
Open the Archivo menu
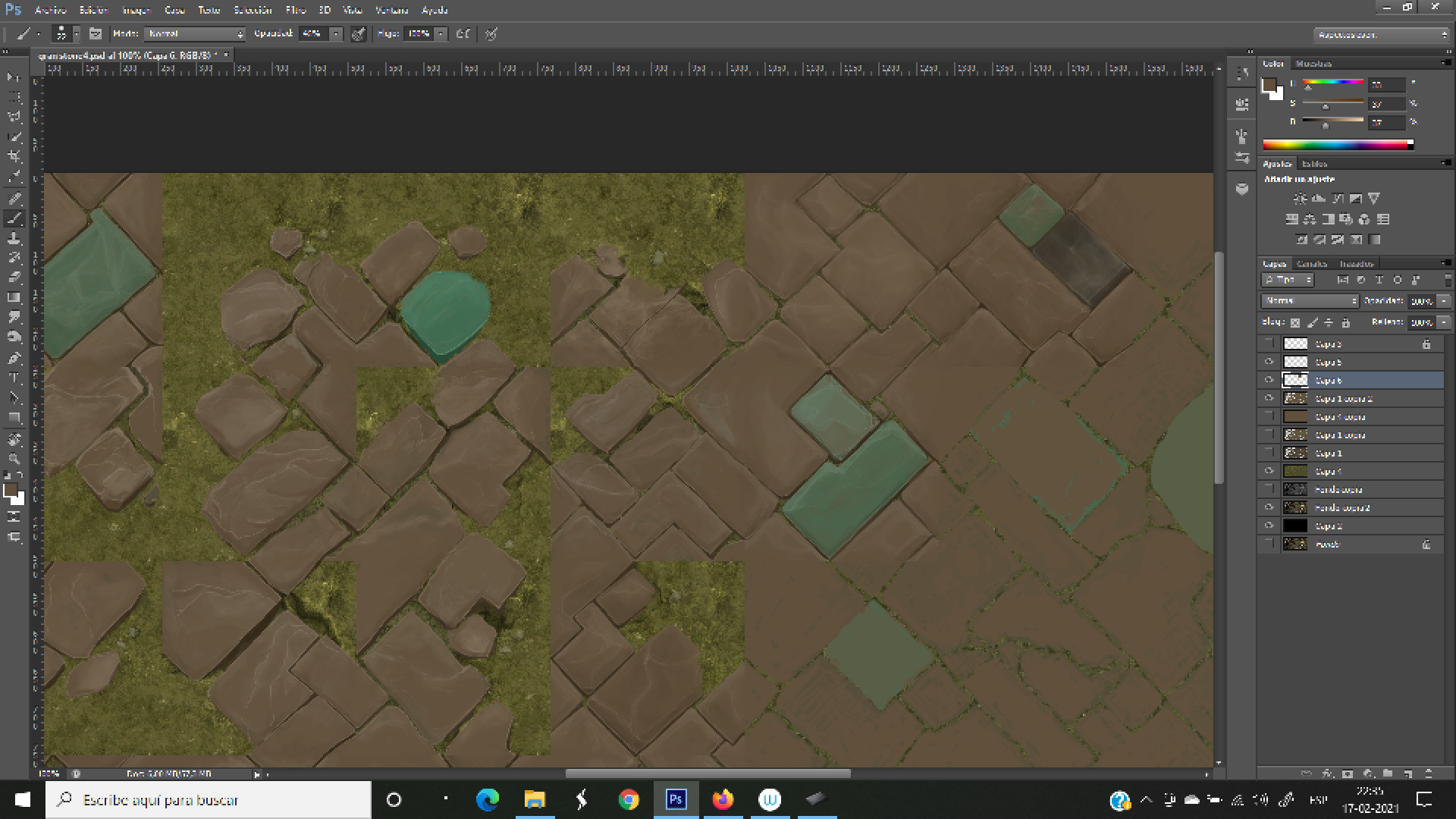pyautogui.click(x=51, y=10)
